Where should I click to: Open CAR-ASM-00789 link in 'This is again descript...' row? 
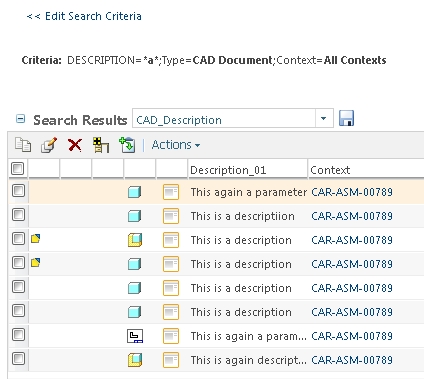352,360
